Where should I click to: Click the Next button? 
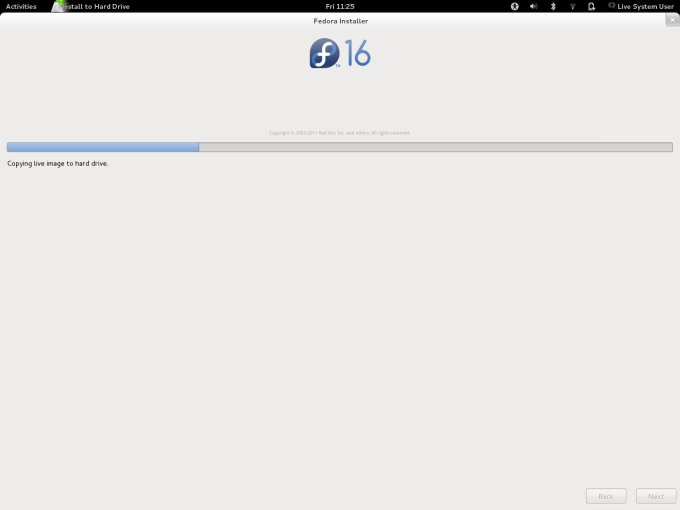[x=656, y=496]
